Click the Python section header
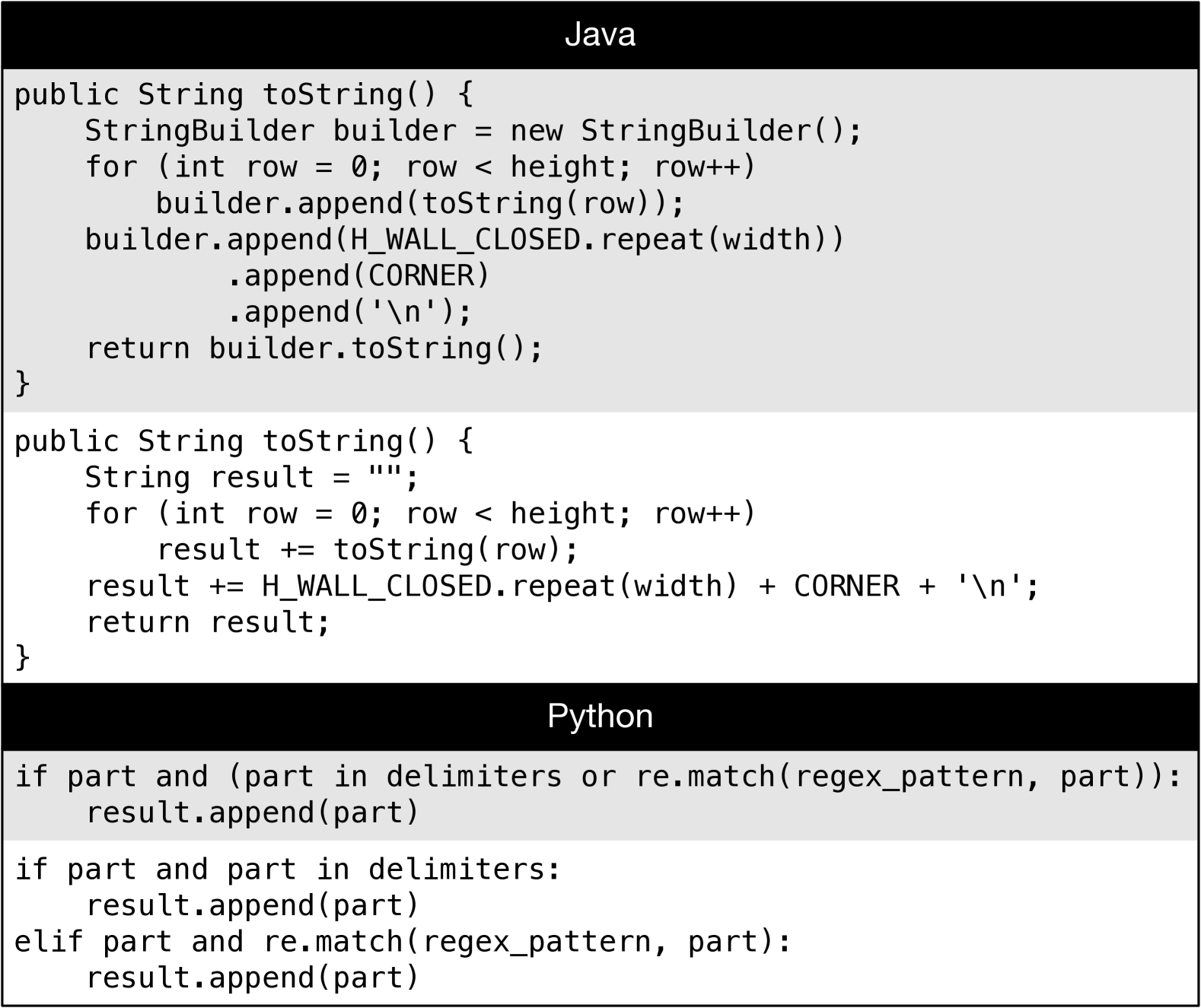The image size is (1201, 1008). pyautogui.click(x=600, y=716)
